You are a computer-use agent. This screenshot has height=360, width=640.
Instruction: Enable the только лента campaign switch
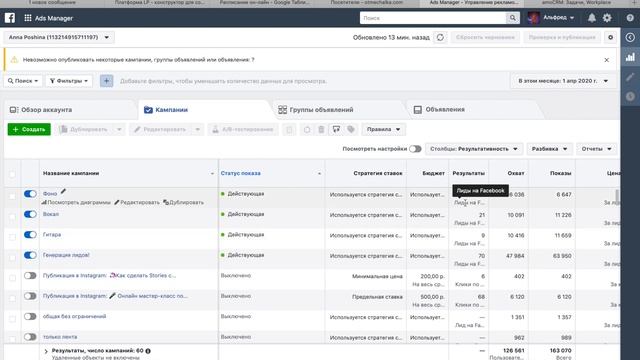point(30,337)
